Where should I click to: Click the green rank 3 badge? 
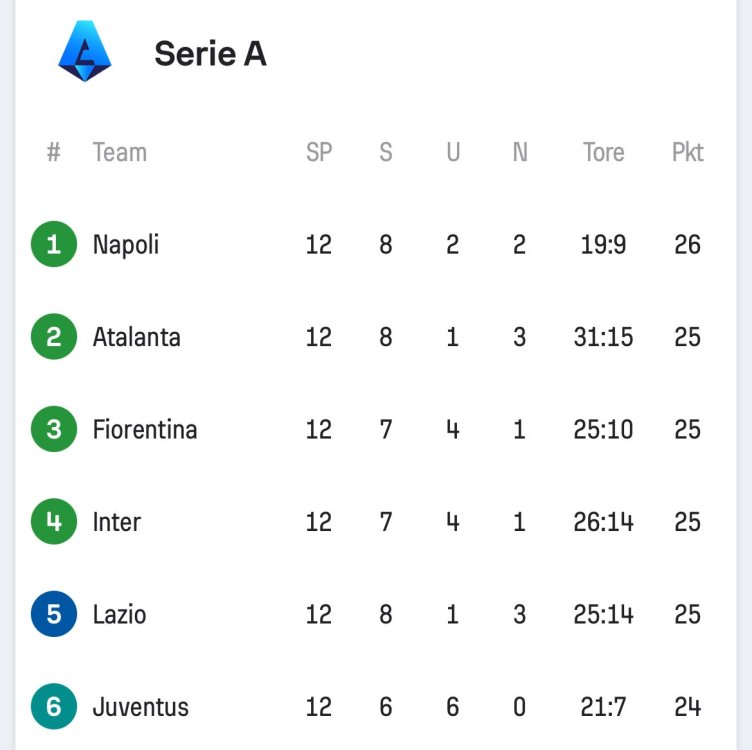[54, 429]
